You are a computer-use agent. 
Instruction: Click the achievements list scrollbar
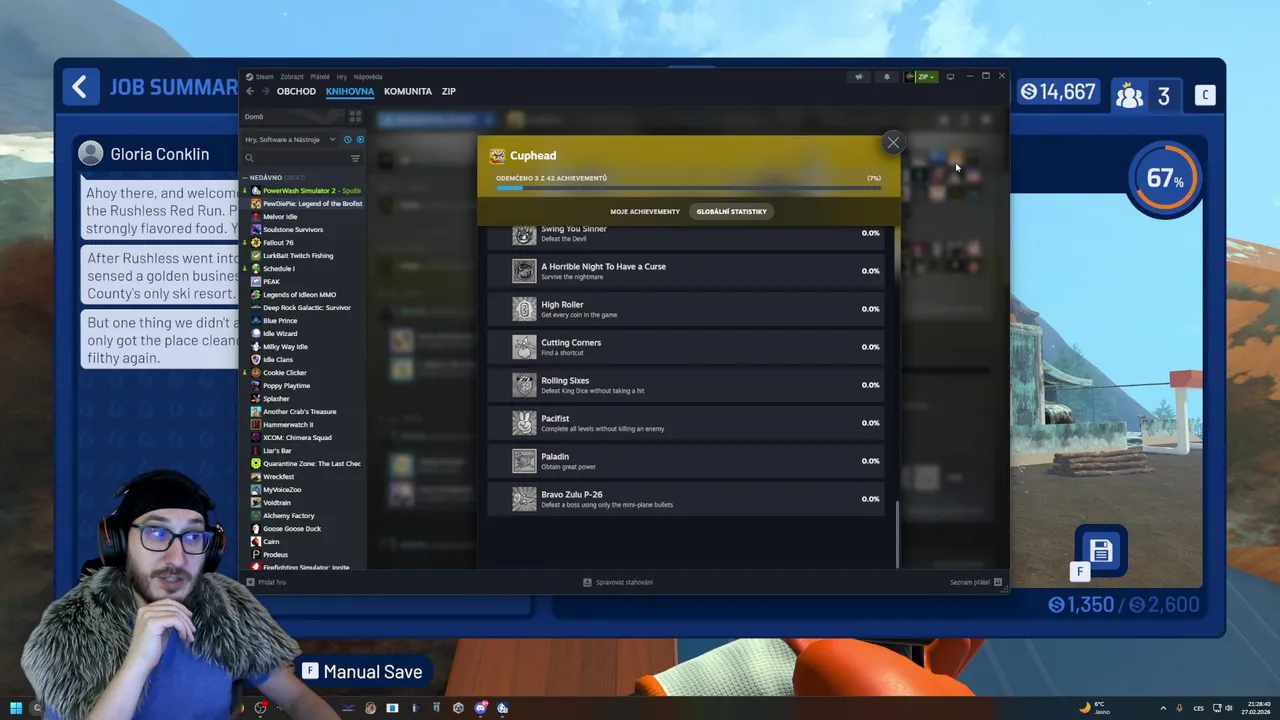(x=897, y=534)
